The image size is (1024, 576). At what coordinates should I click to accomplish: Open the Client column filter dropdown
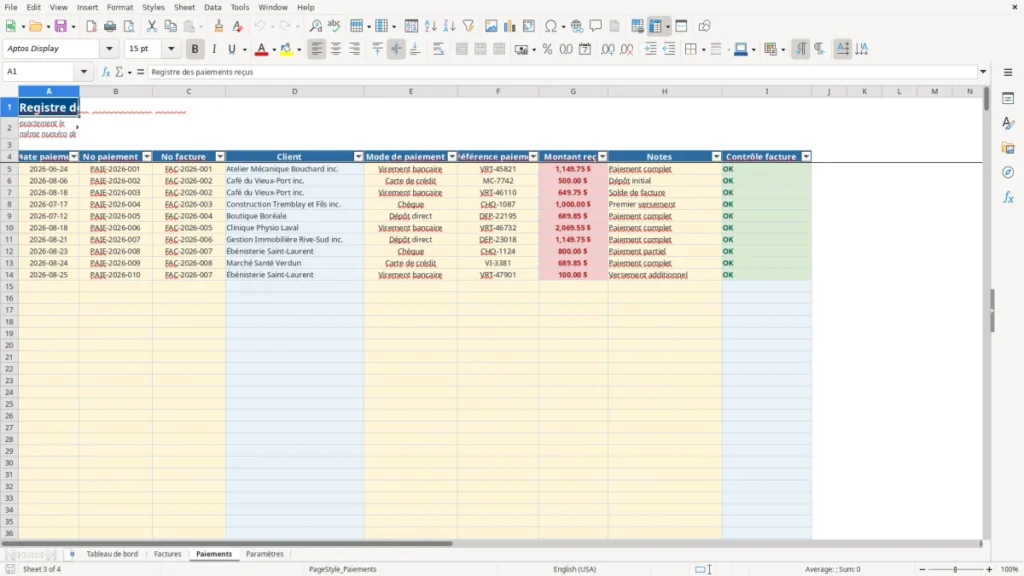[x=358, y=157]
